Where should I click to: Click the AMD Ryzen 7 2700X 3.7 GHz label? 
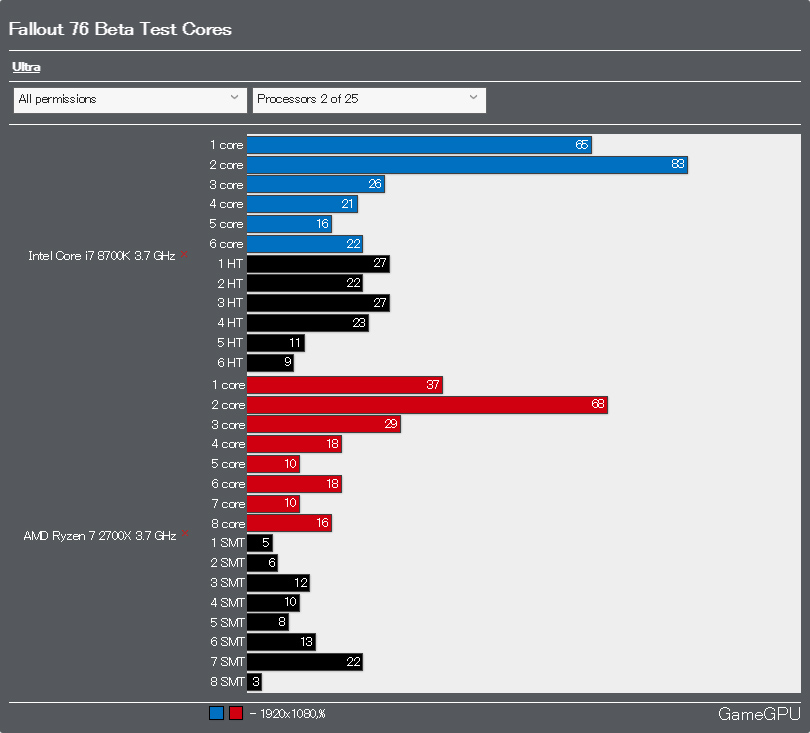[x=100, y=536]
